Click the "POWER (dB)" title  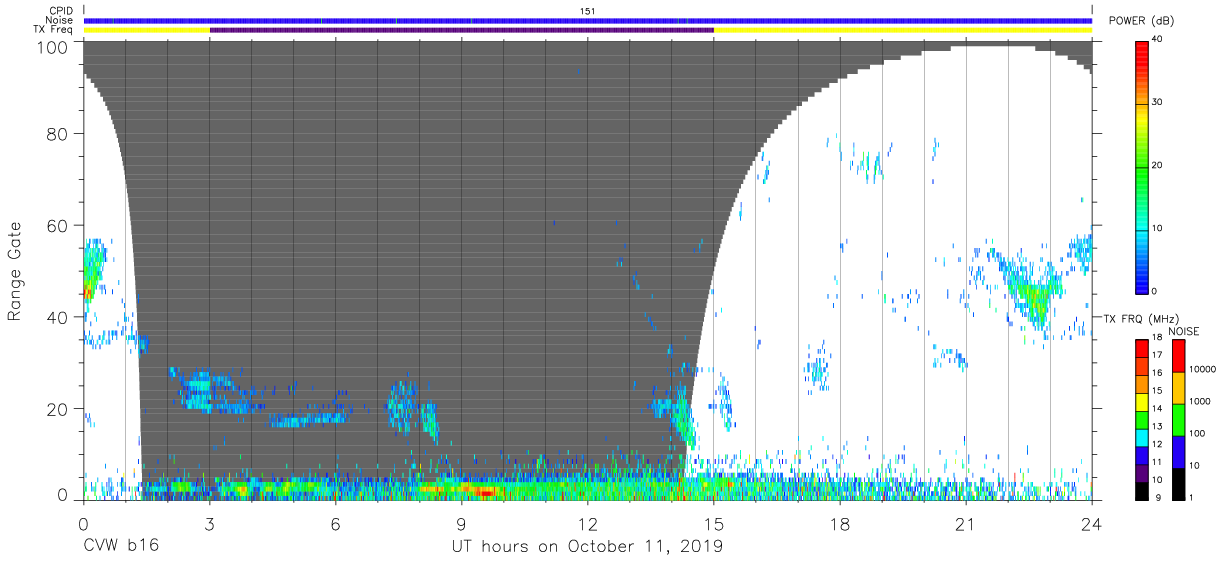tap(1139, 22)
